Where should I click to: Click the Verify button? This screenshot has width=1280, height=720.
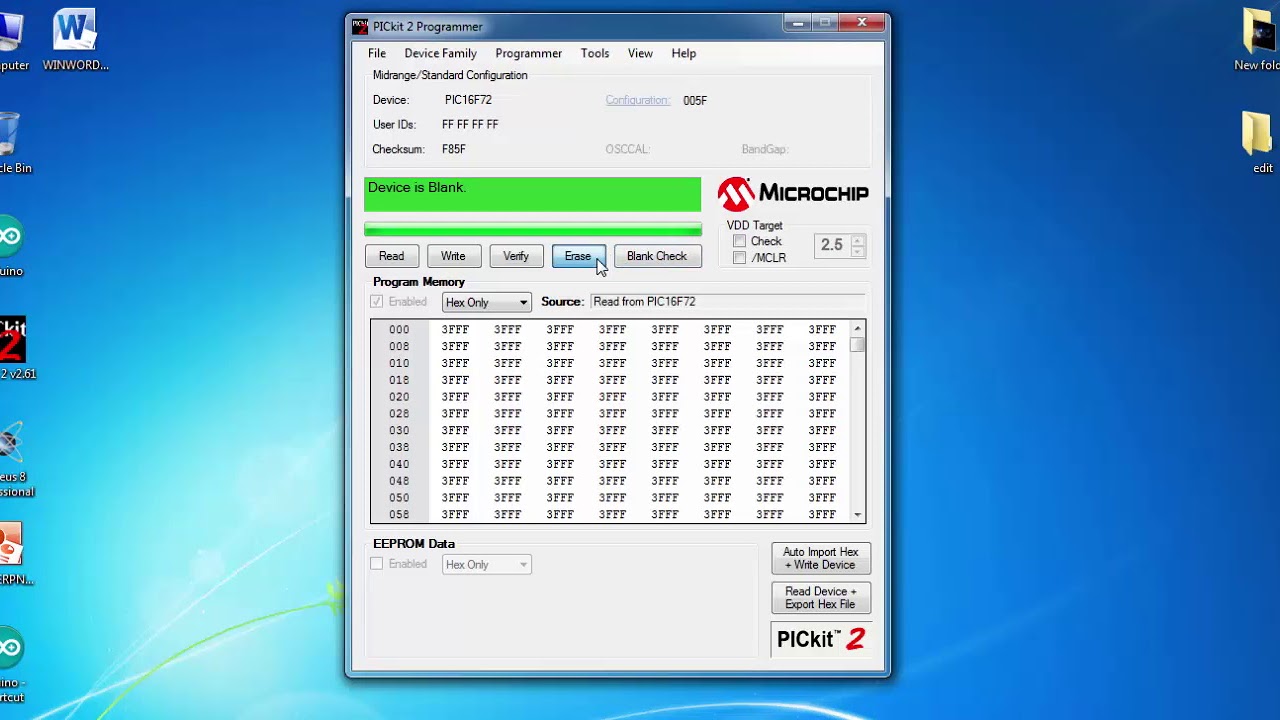pyautogui.click(x=516, y=256)
